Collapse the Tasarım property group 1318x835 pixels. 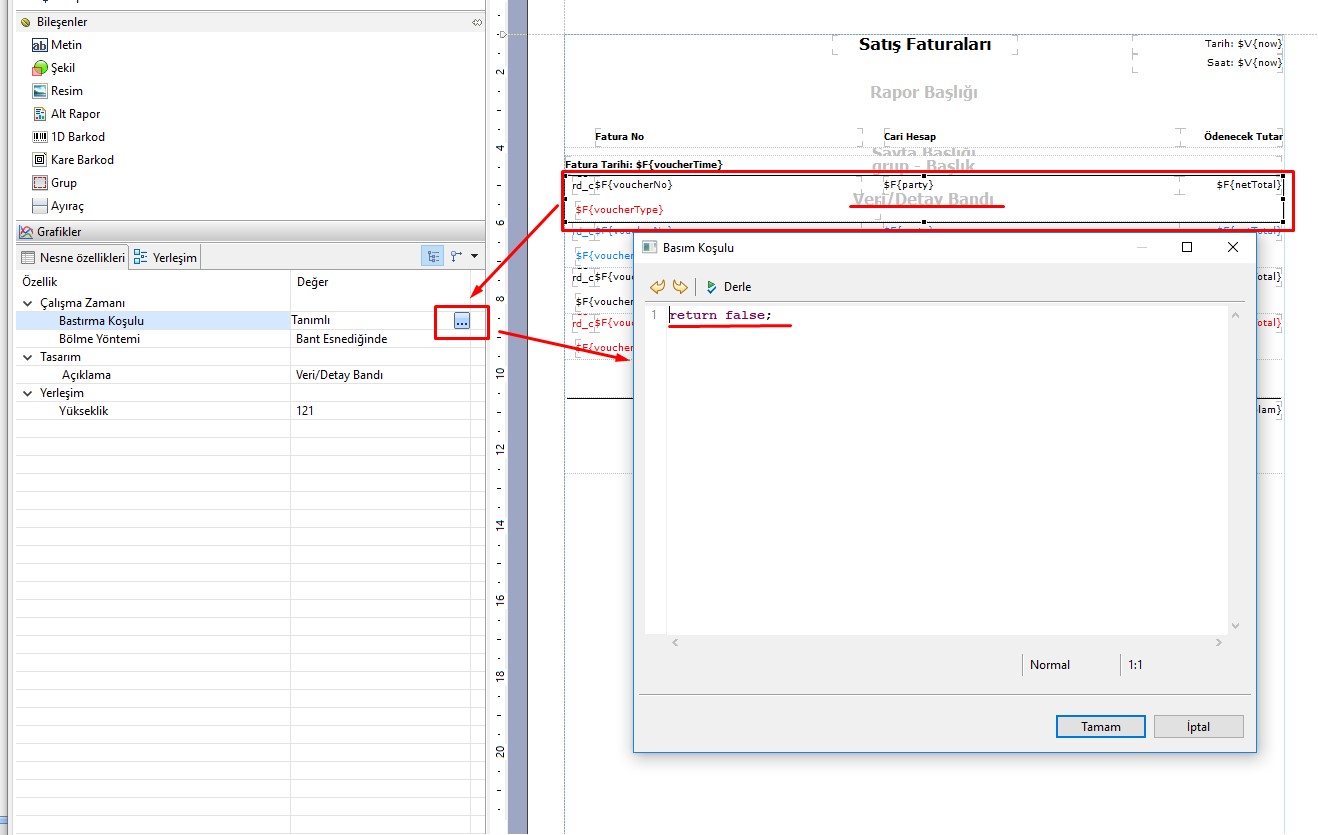pos(27,357)
